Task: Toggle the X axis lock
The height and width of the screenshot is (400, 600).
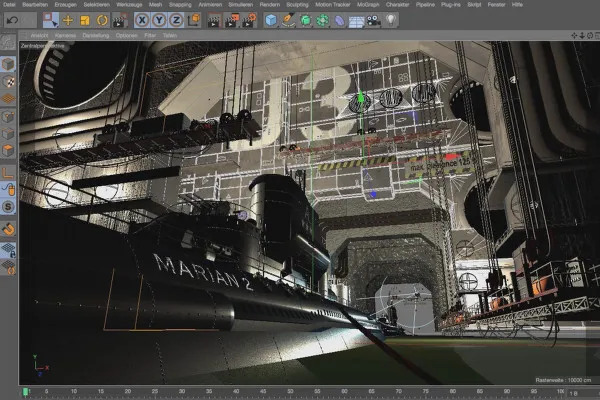Action: pyautogui.click(x=142, y=20)
